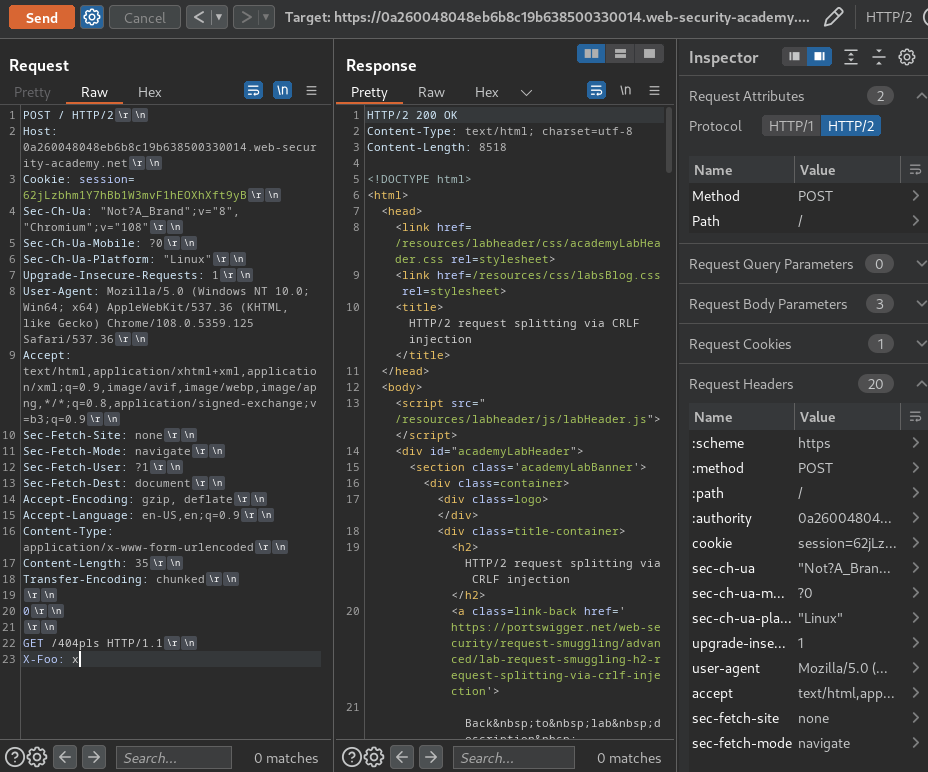The image size is (928, 772).
Task: Go to next search match in Request
Action: point(94,757)
